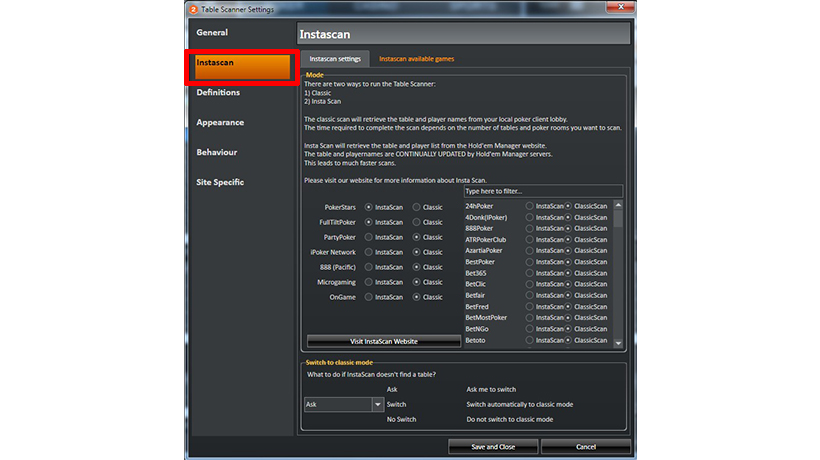Set BetNGo to InstaScan
The width and height of the screenshot is (820, 460).
tap(530, 329)
